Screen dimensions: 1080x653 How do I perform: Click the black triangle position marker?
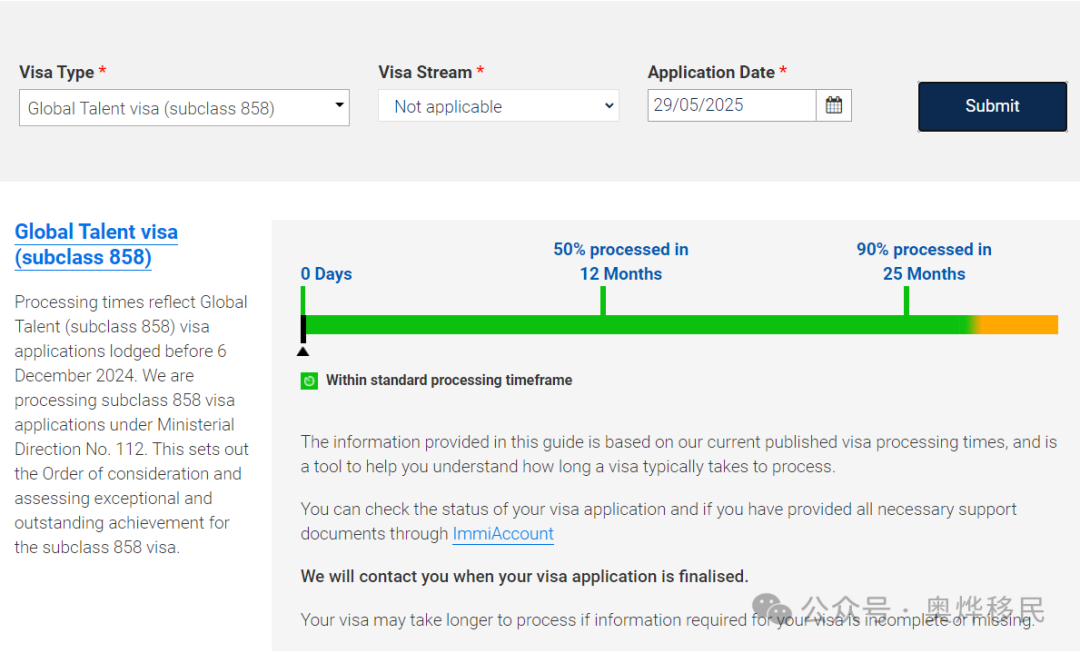point(303,350)
